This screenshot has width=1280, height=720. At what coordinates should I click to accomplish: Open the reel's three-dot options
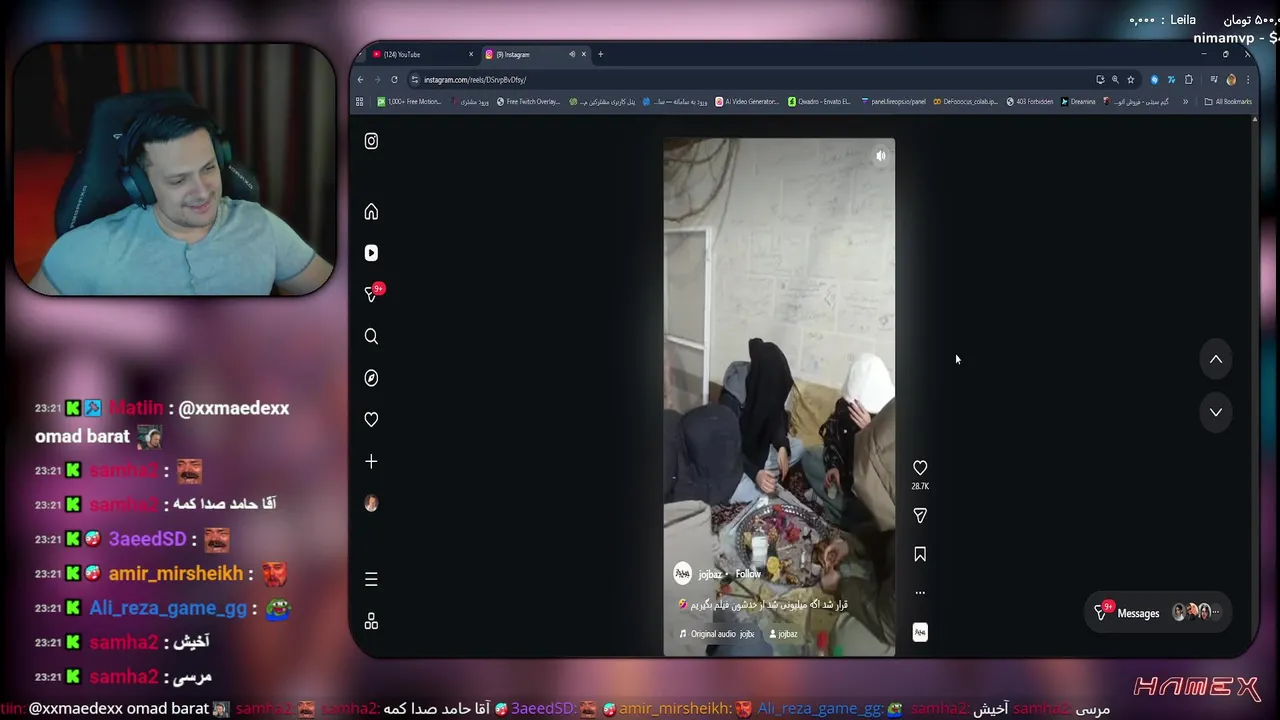click(920, 593)
